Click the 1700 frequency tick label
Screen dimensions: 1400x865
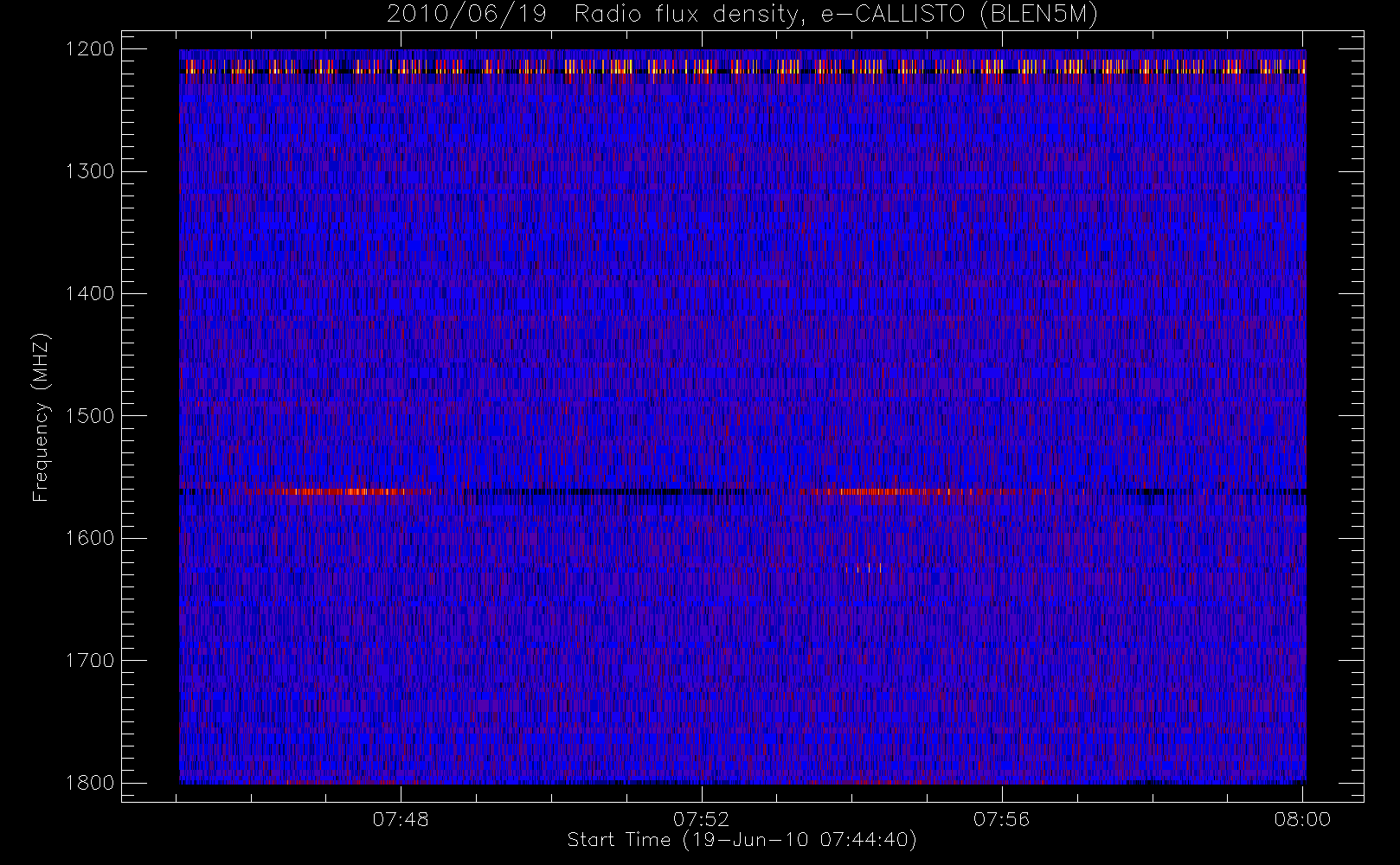[91, 660]
